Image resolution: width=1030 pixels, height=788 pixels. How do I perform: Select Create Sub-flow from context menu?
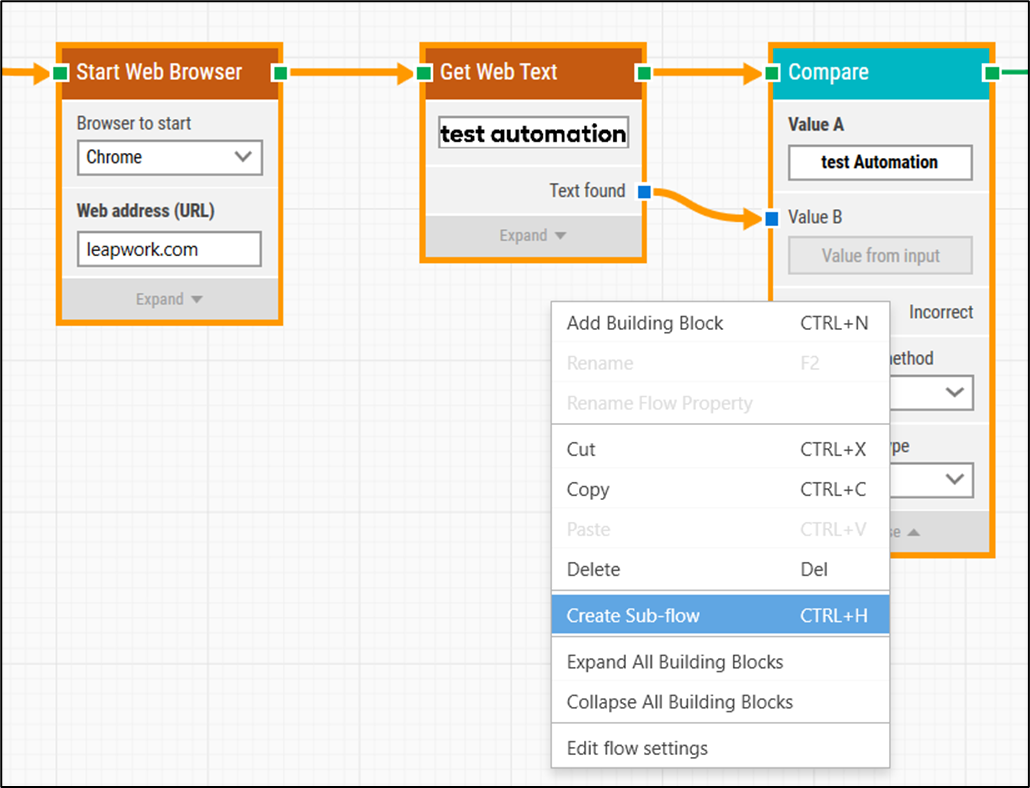[x=720, y=615]
